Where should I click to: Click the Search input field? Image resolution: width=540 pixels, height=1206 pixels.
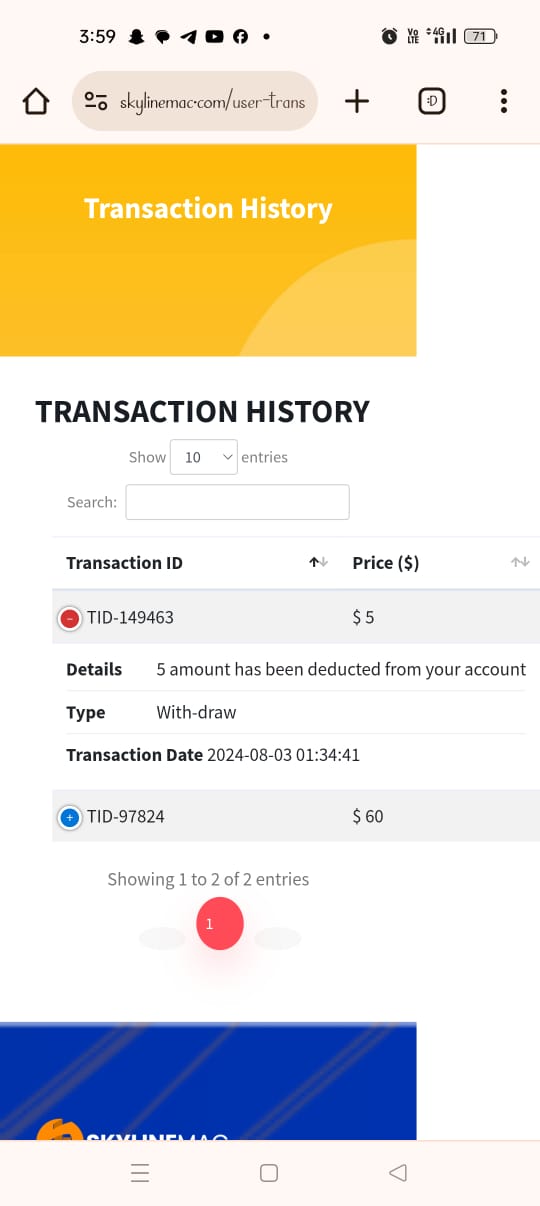point(237,502)
